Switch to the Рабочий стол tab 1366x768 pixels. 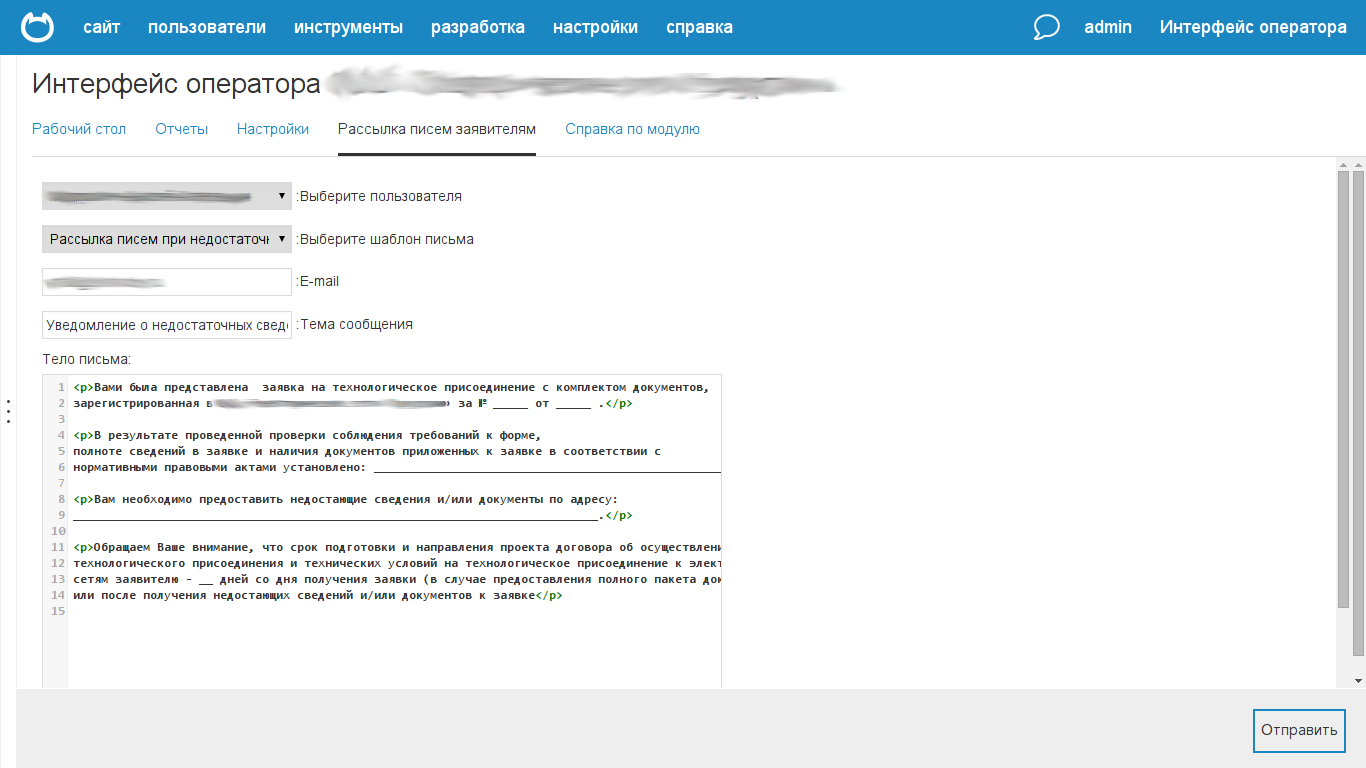(x=79, y=129)
